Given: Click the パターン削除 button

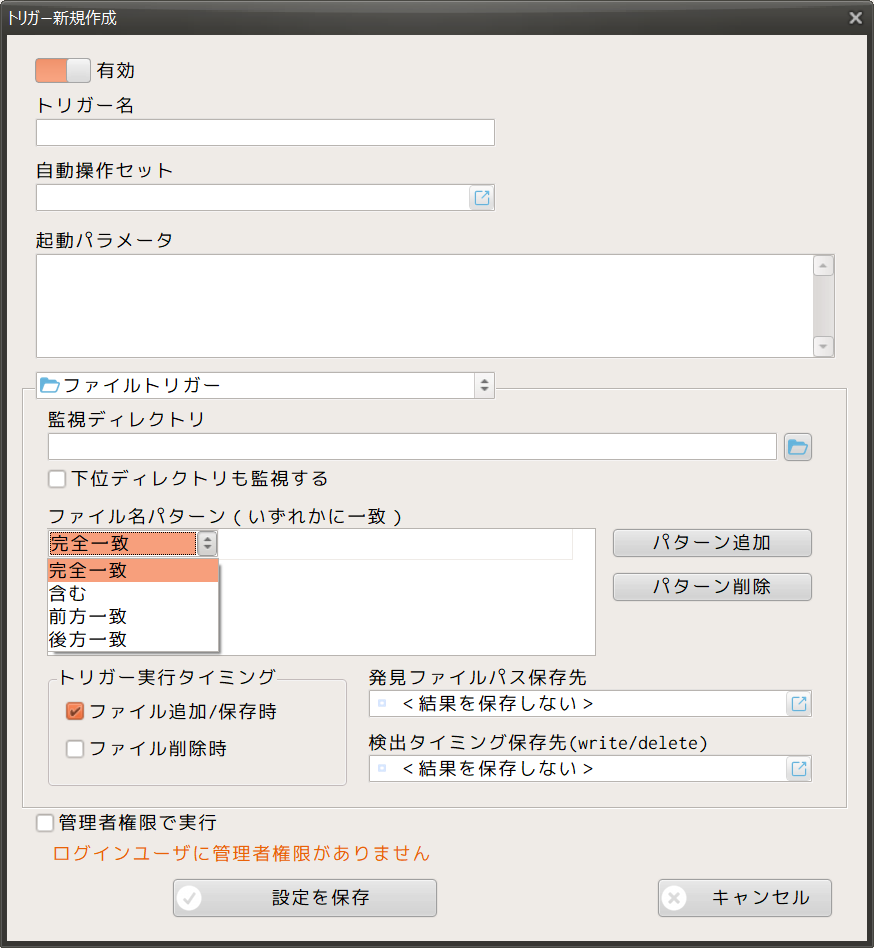Looking at the screenshot, I should tap(711, 587).
